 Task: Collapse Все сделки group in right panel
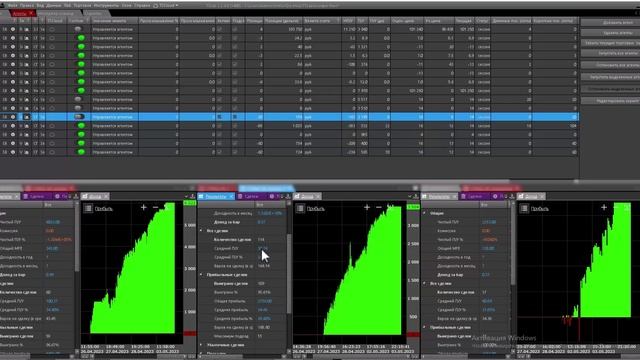[x=425, y=283]
